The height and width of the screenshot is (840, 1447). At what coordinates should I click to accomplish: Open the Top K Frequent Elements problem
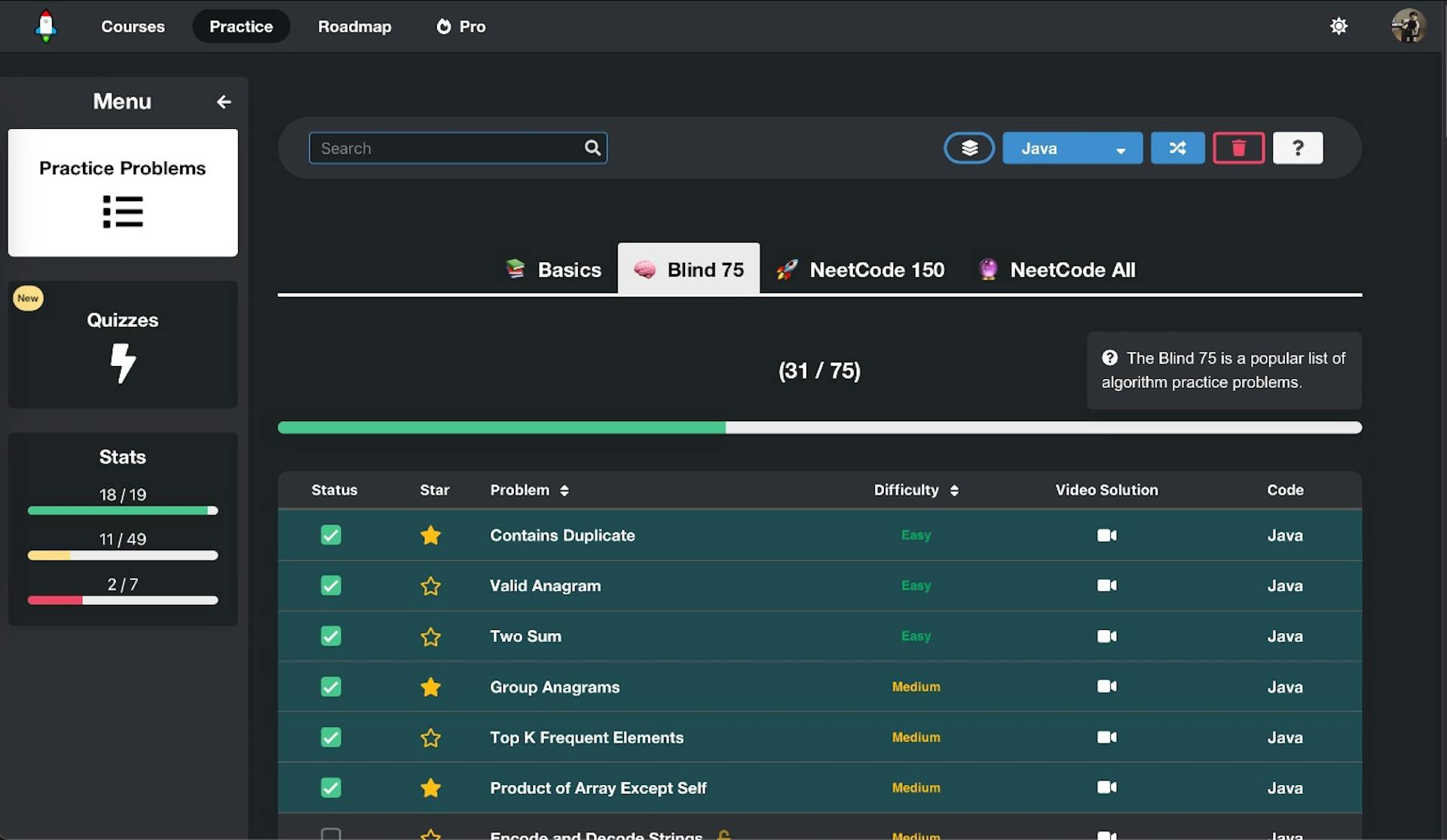point(586,738)
